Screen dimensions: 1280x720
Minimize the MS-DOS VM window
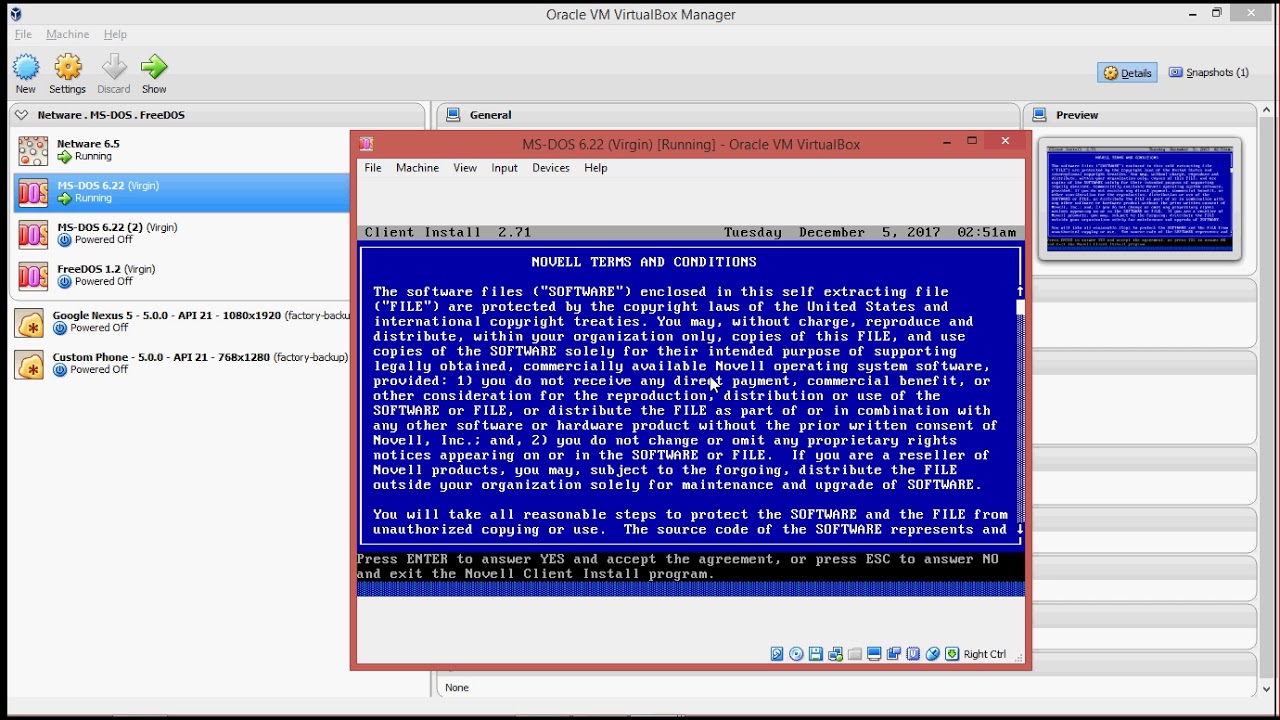pos(947,142)
